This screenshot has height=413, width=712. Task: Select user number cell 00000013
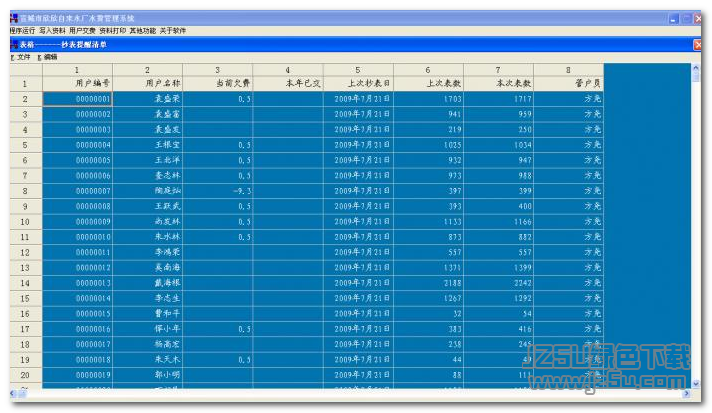(78, 283)
